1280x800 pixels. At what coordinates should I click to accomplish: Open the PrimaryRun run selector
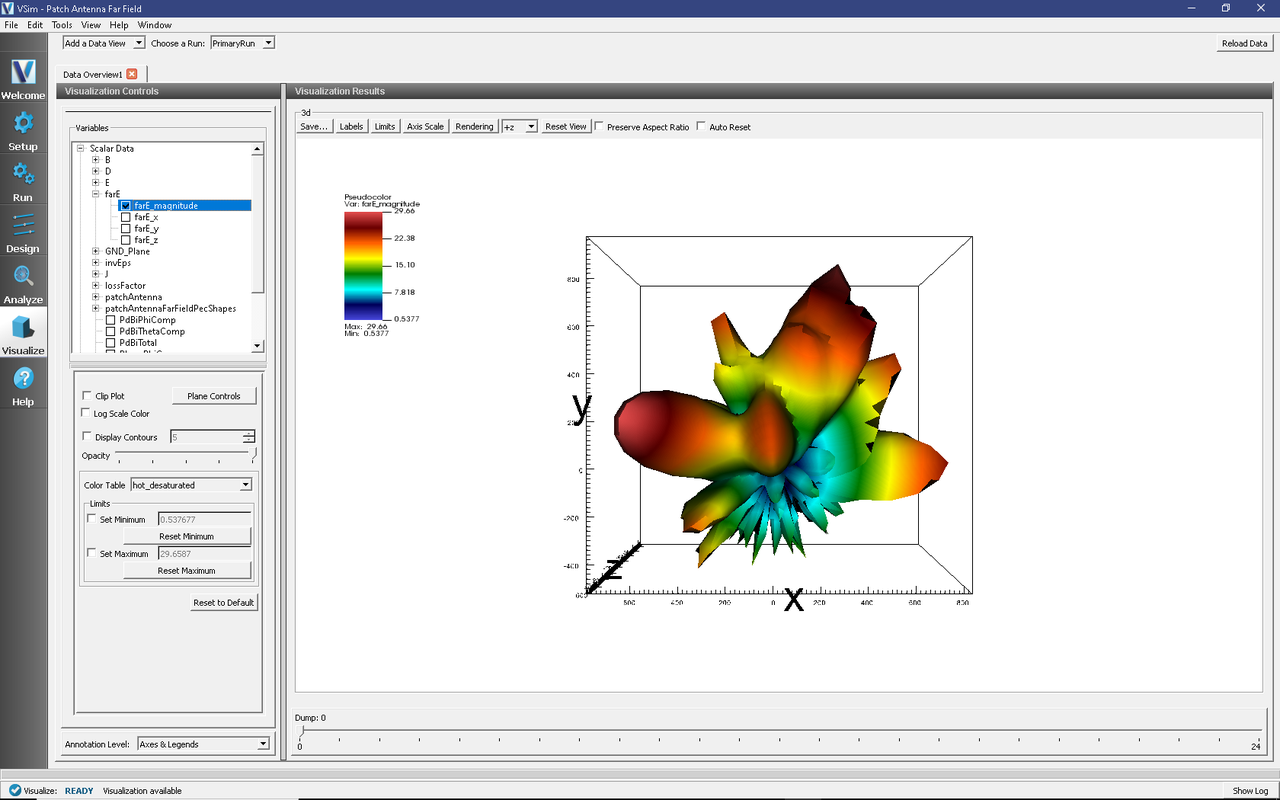pyautogui.click(x=242, y=43)
